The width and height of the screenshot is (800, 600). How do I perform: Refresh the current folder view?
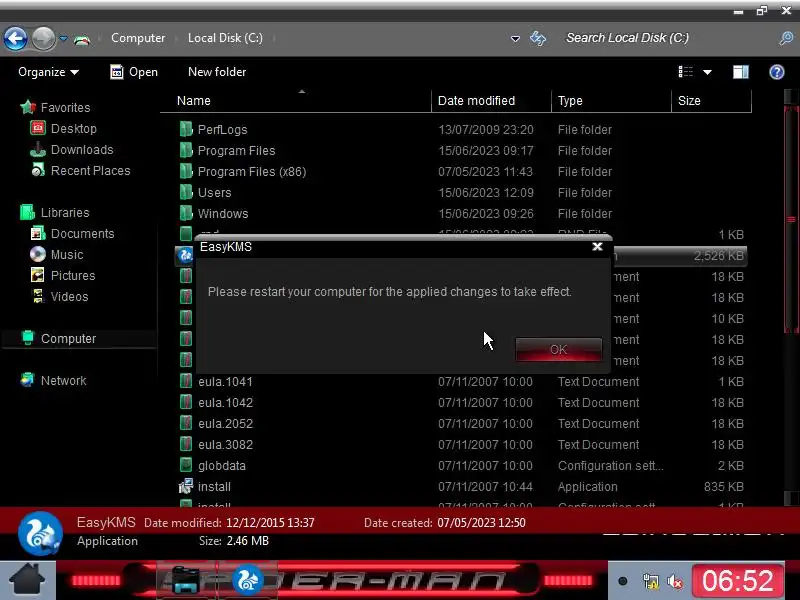click(x=538, y=38)
